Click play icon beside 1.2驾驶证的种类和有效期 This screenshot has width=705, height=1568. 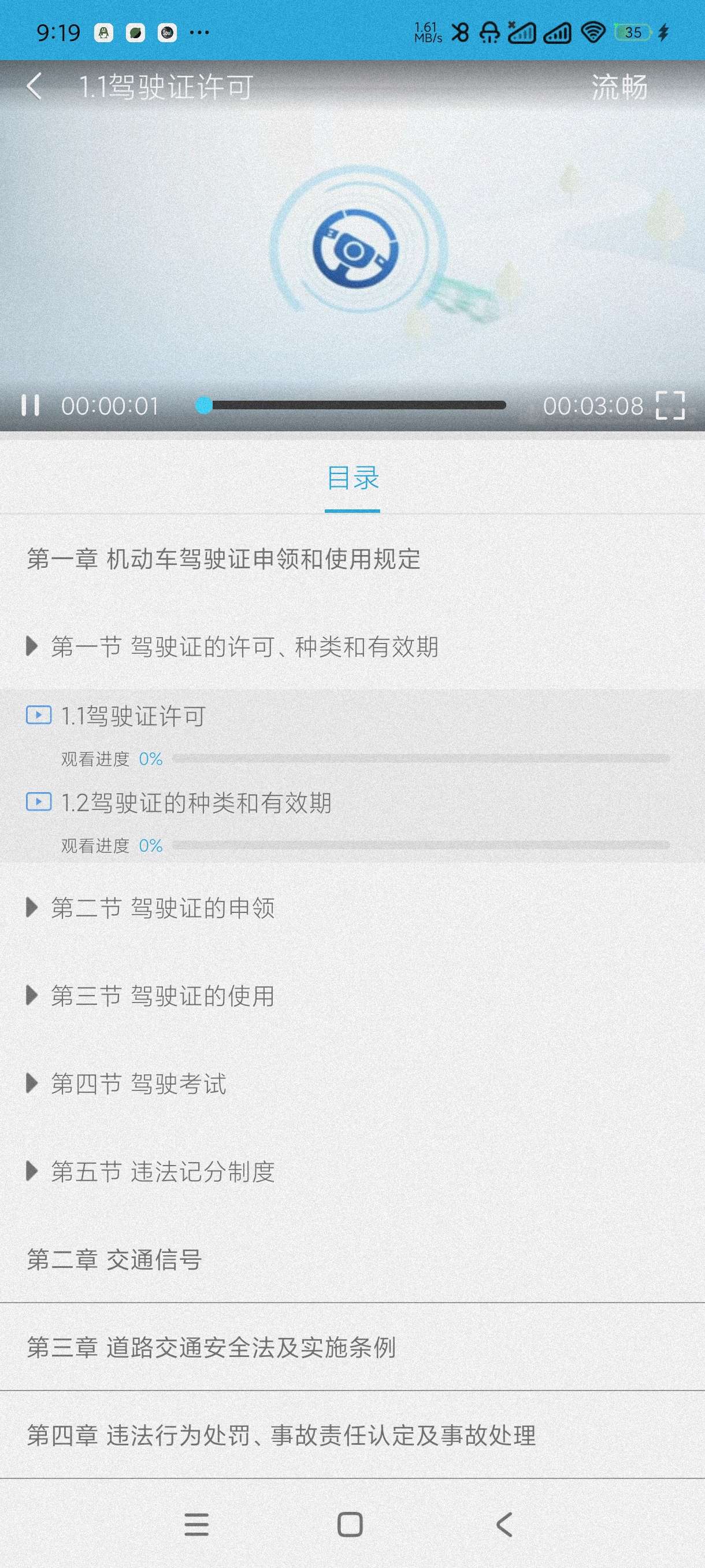(x=38, y=802)
